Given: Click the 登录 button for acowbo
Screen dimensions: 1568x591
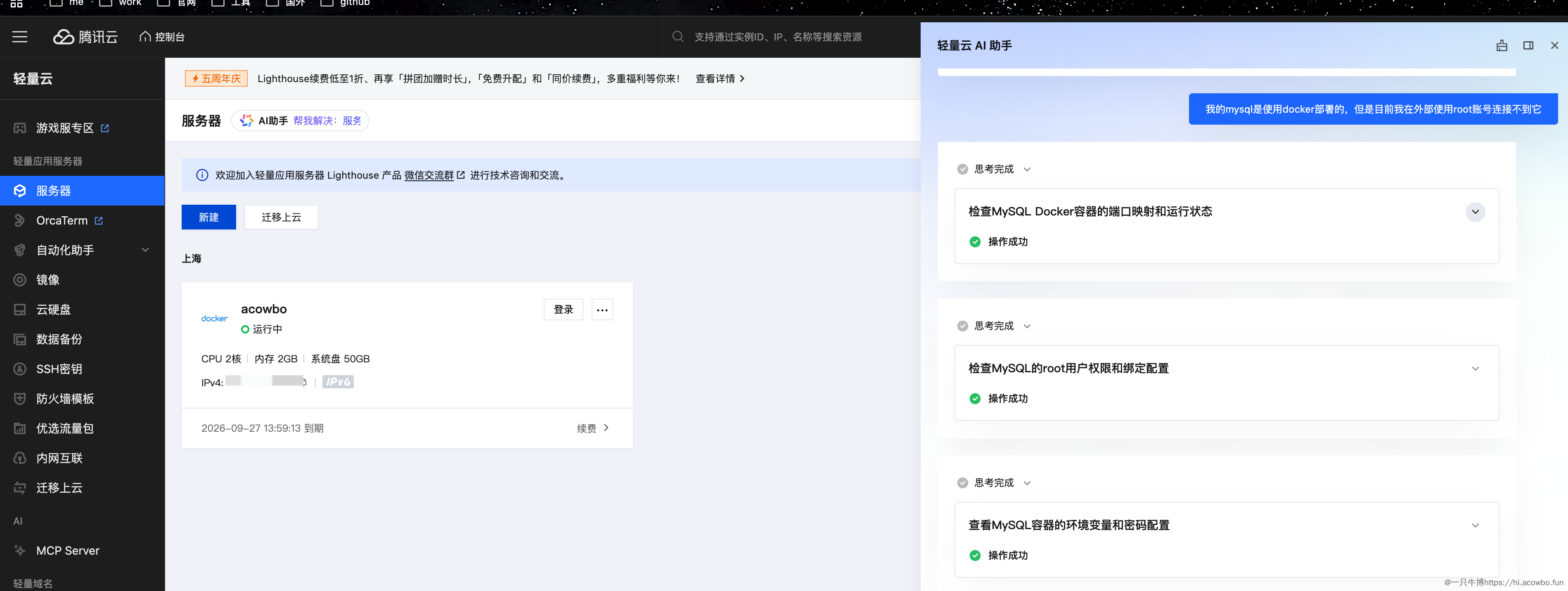Looking at the screenshot, I should click(x=563, y=310).
